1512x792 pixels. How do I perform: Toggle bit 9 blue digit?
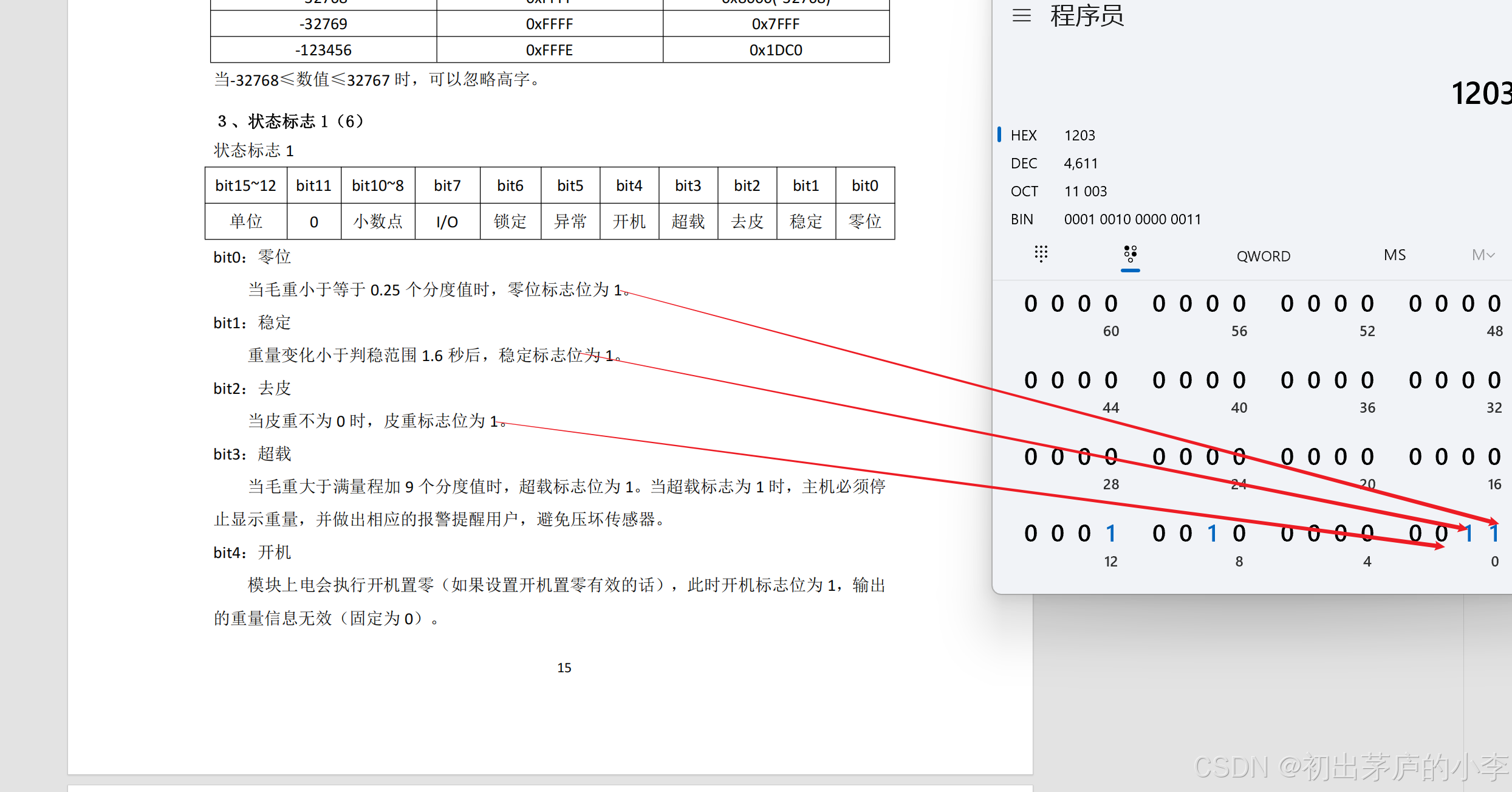pos(1213,534)
